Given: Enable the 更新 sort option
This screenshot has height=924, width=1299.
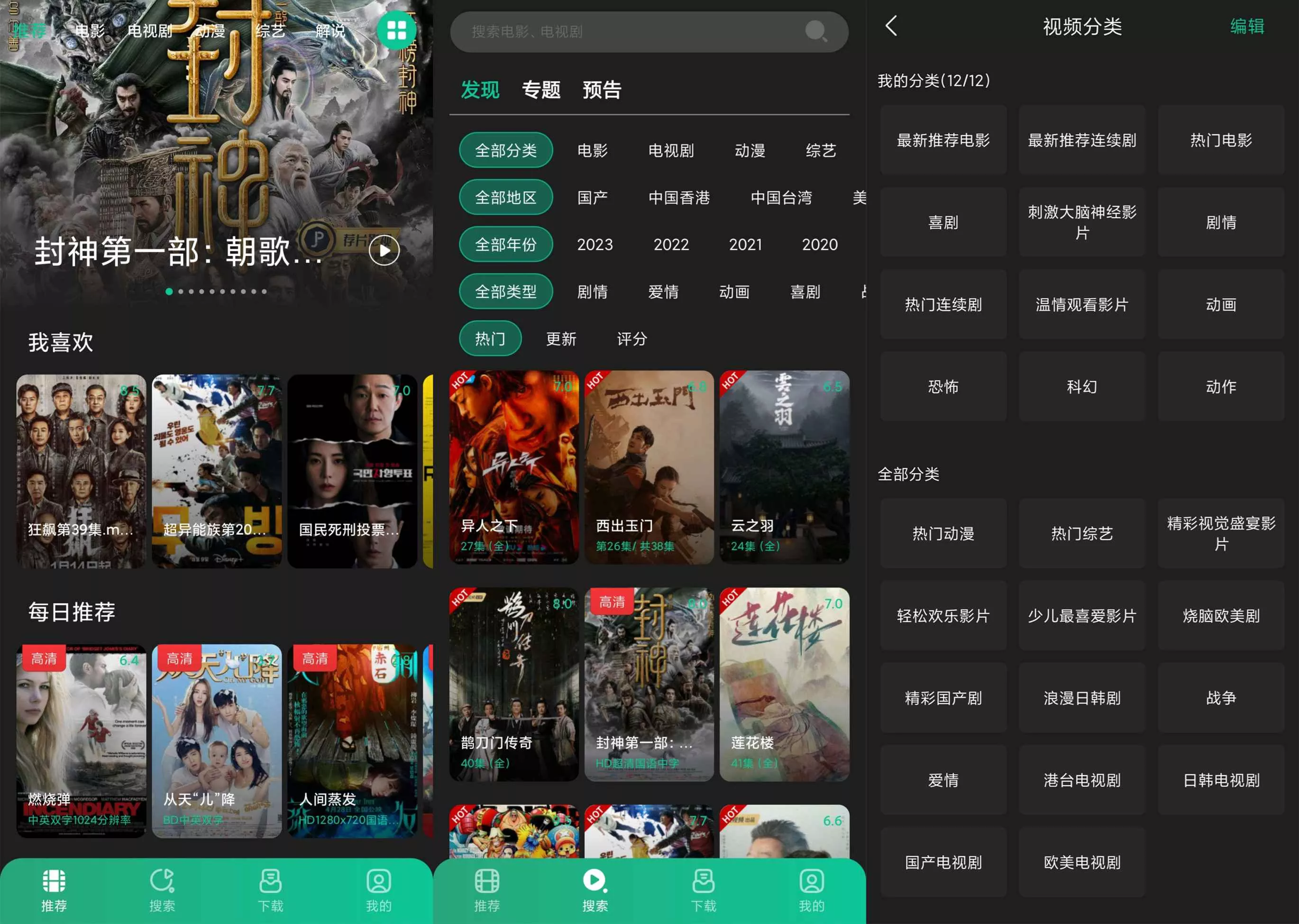Looking at the screenshot, I should (x=561, y=339).
